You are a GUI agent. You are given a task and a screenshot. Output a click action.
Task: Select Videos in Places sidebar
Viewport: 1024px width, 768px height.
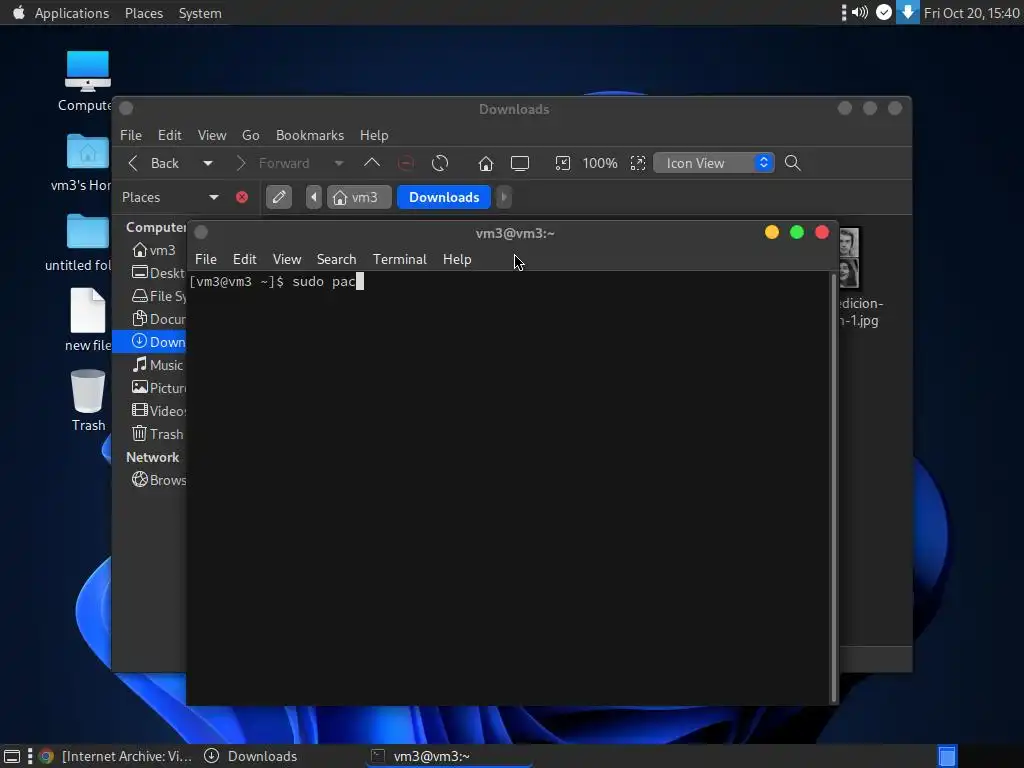[x=158, y=411]
